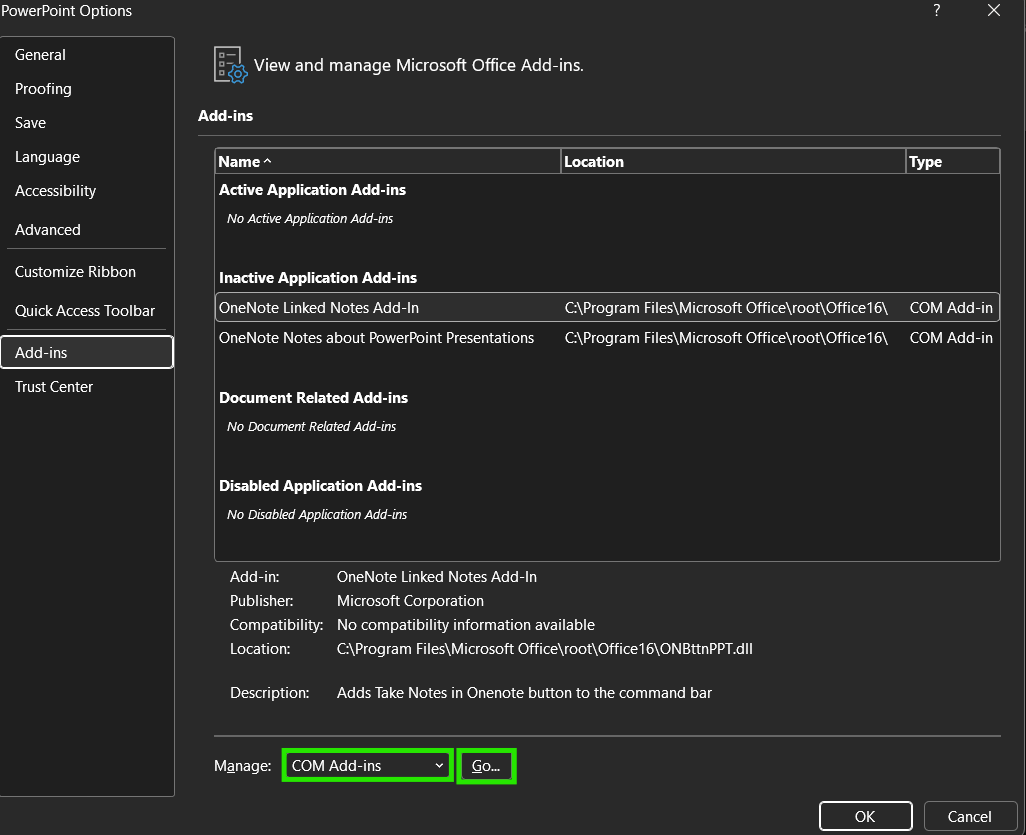Click 'No compatibility information available' text
This screenshot has width=1026, height=835.
click(466, 625)
